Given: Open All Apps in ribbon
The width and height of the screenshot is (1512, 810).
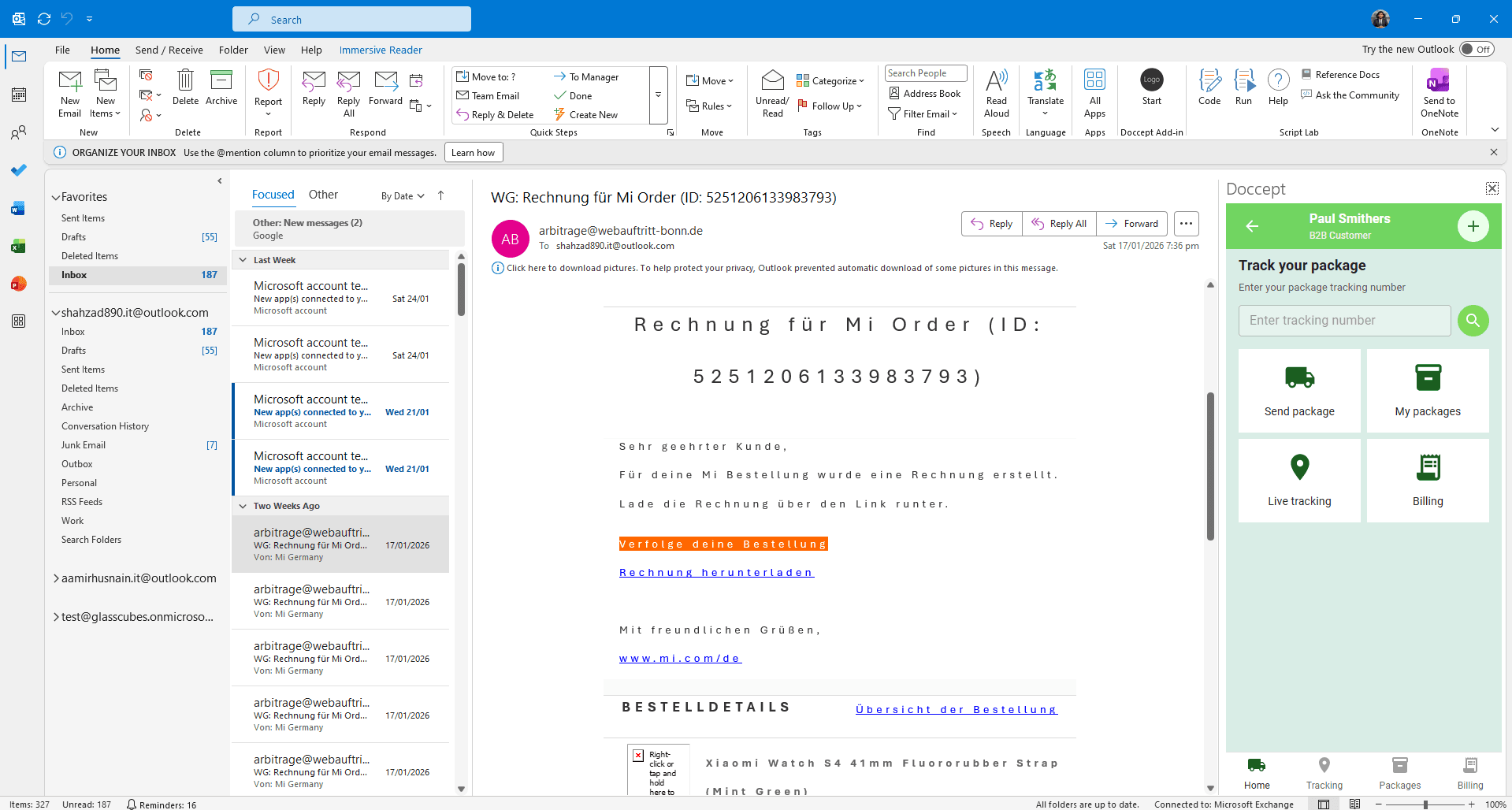Looking at the screenshot, I should tap(1094, 94).
